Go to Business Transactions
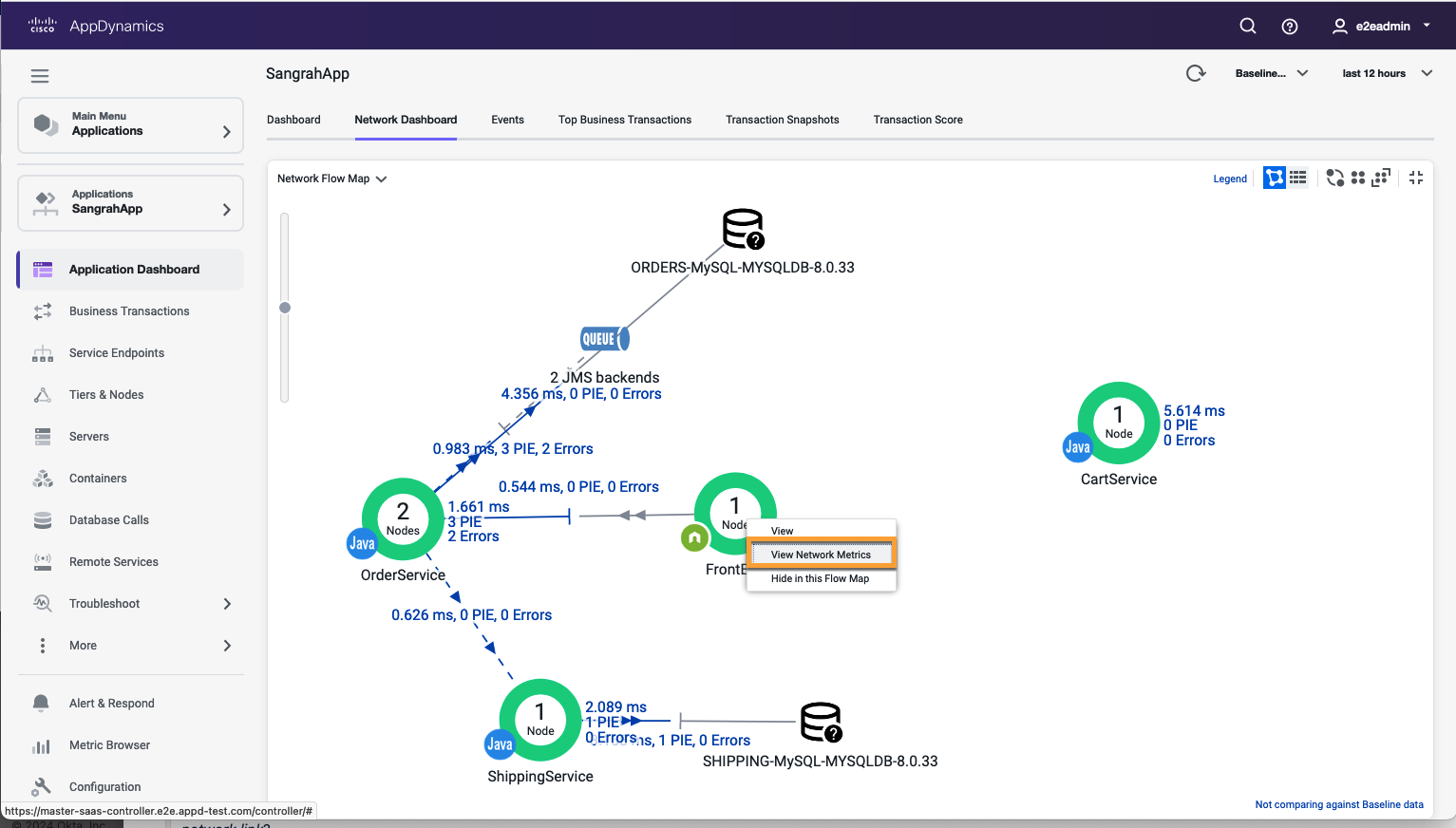 (129, 311)
